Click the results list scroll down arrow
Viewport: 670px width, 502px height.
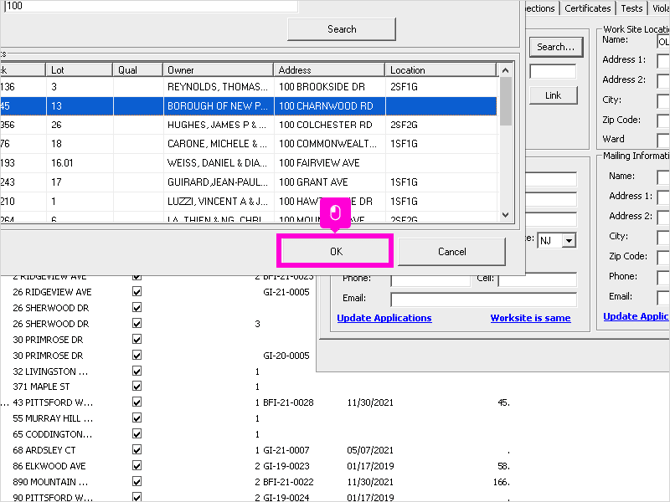pos(505,215)
